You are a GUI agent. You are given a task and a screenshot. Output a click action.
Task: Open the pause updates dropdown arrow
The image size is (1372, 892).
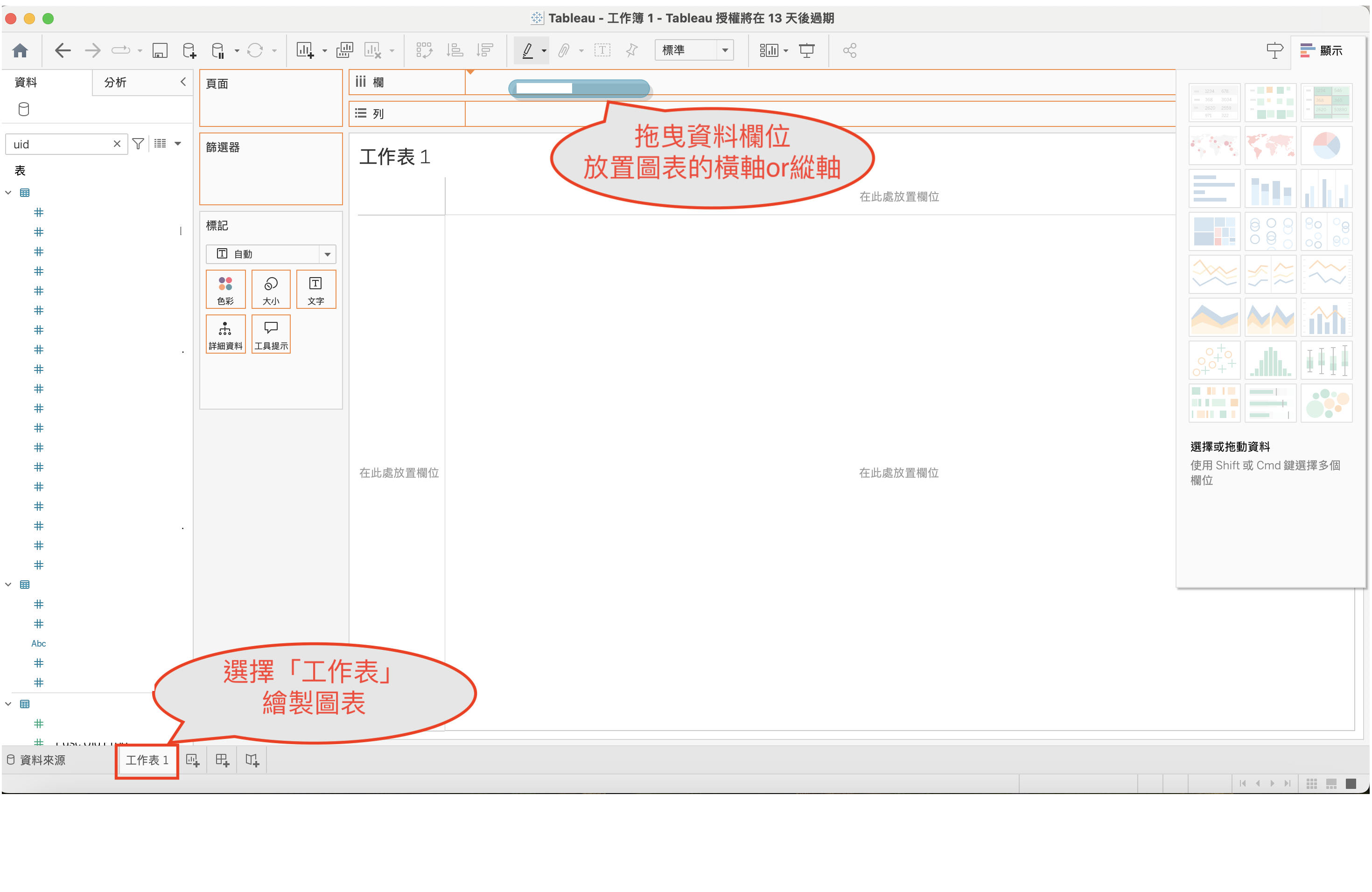(236, 51)
